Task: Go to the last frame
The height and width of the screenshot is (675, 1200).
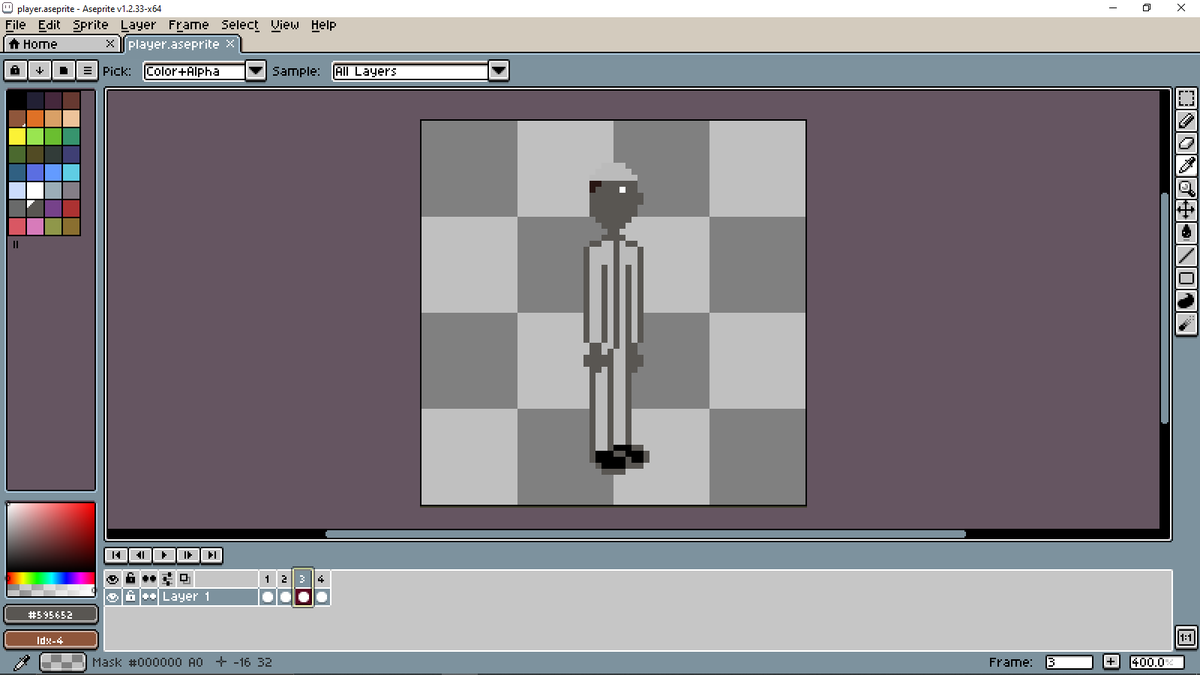Action: [x=211, y=555]
